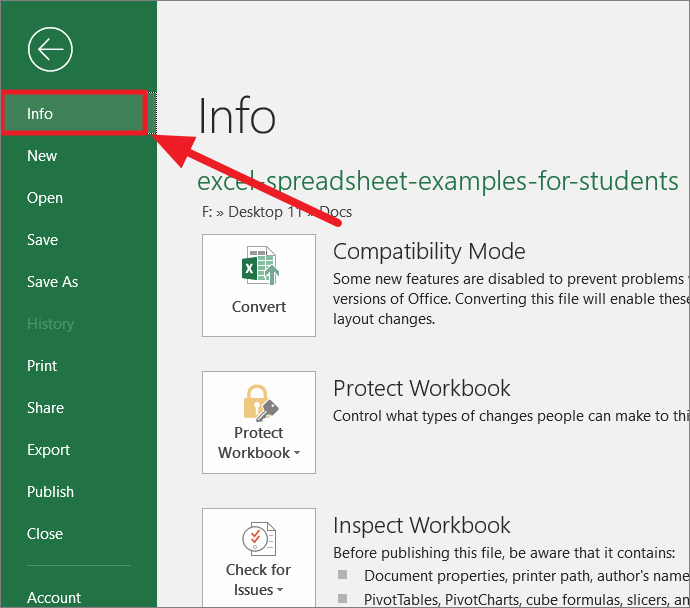Viewport: 690px width, 608px height.
Task: Click the 'Document properties, printer path' bullet text
Action: [526, 576]
